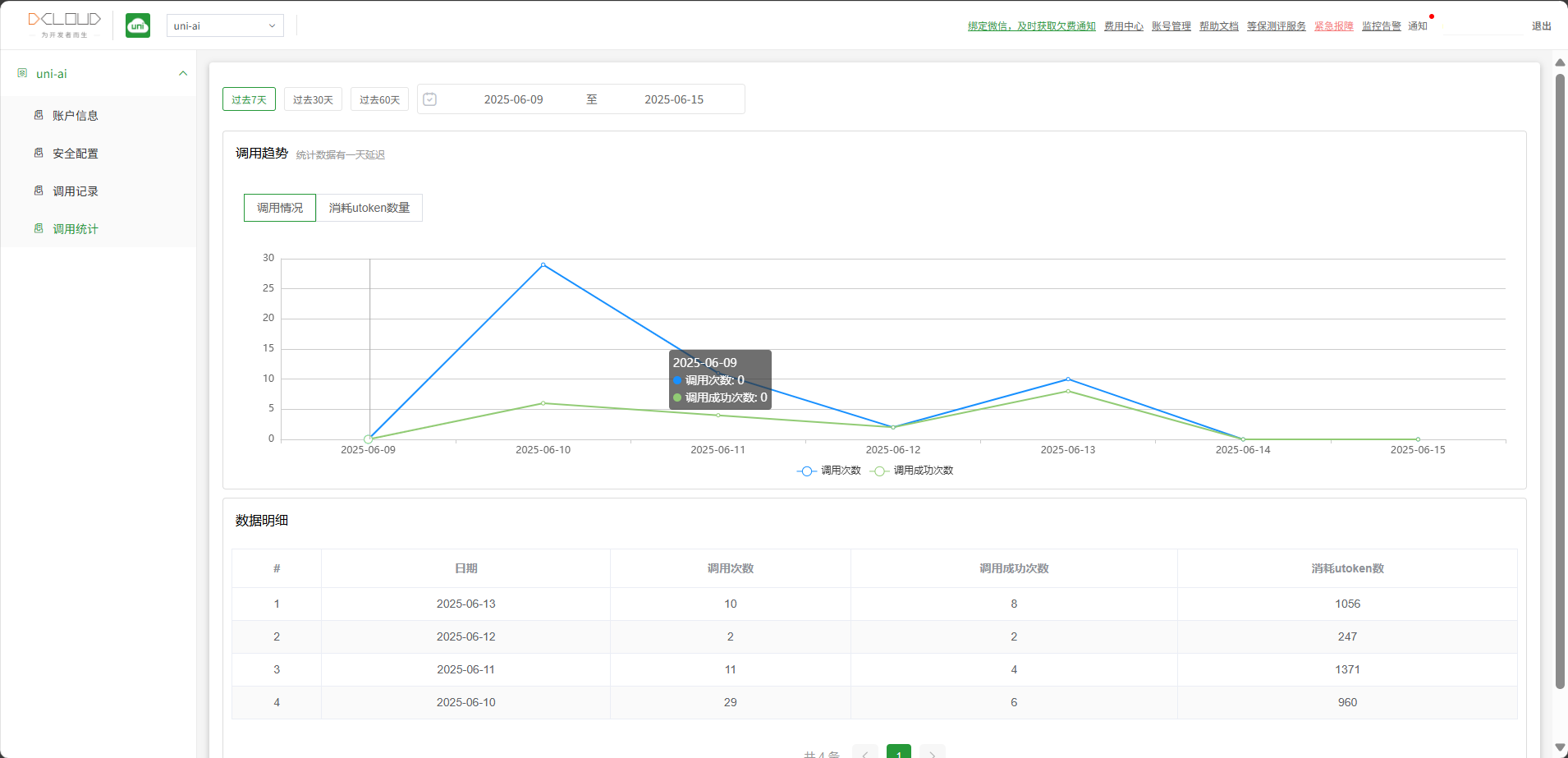Click the 2025-06-10 peak data point
Viewport: 1568px width, 758px height.
click(x=543, y=264)
